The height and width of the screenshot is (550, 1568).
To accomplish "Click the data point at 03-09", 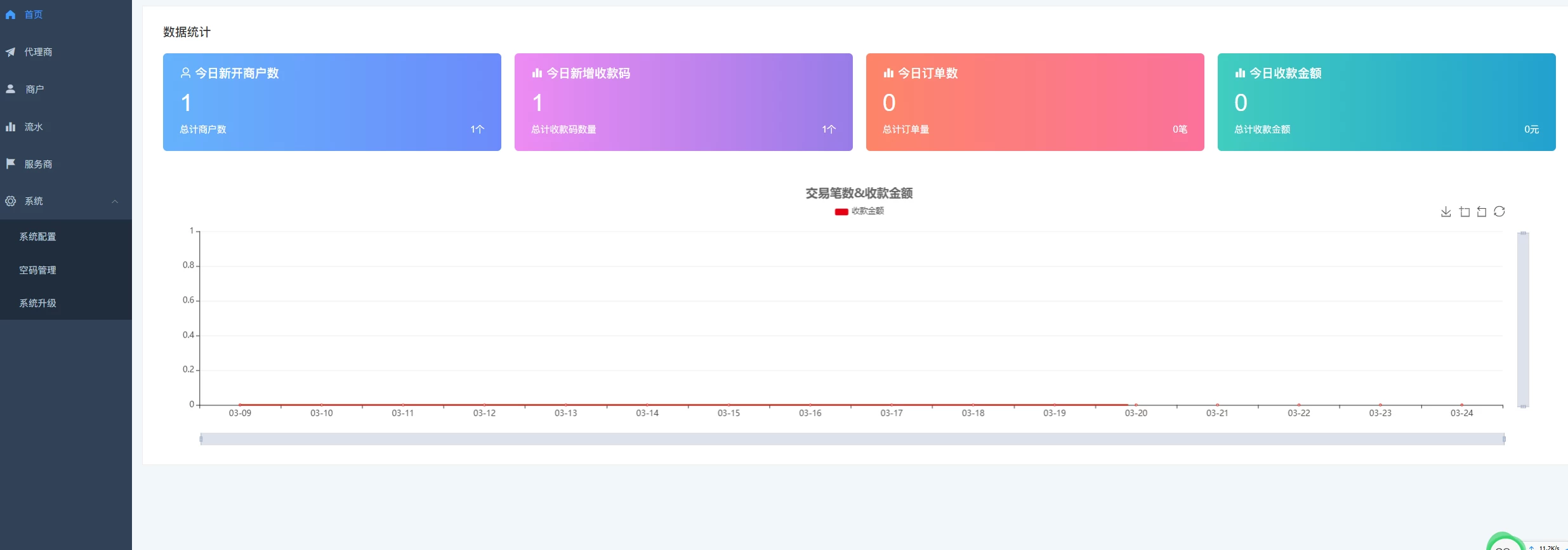I will pyautogui.click(x=240, y=405).
